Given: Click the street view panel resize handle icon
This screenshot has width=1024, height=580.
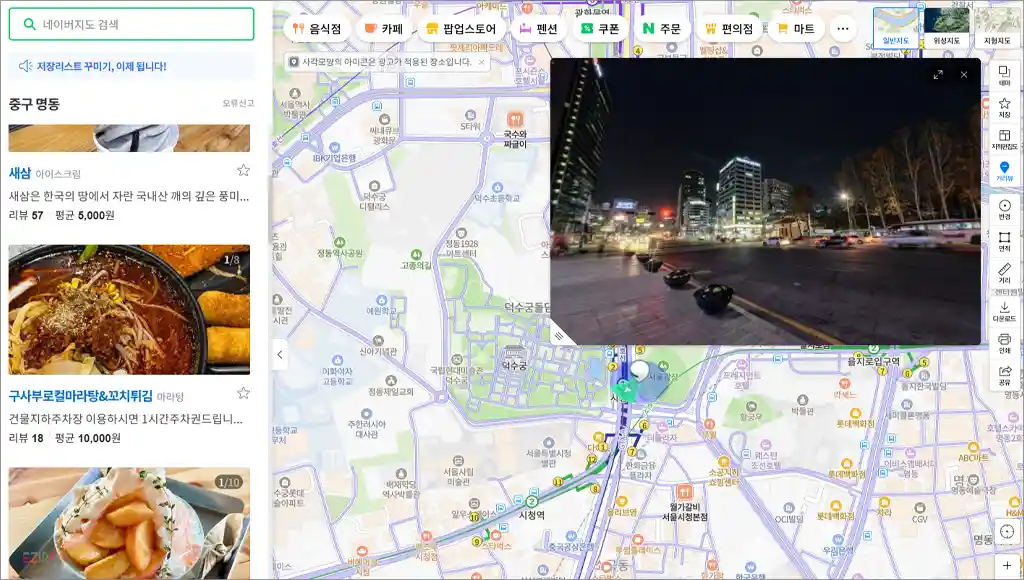Looking at the screenshot, I should click(559, 336).
